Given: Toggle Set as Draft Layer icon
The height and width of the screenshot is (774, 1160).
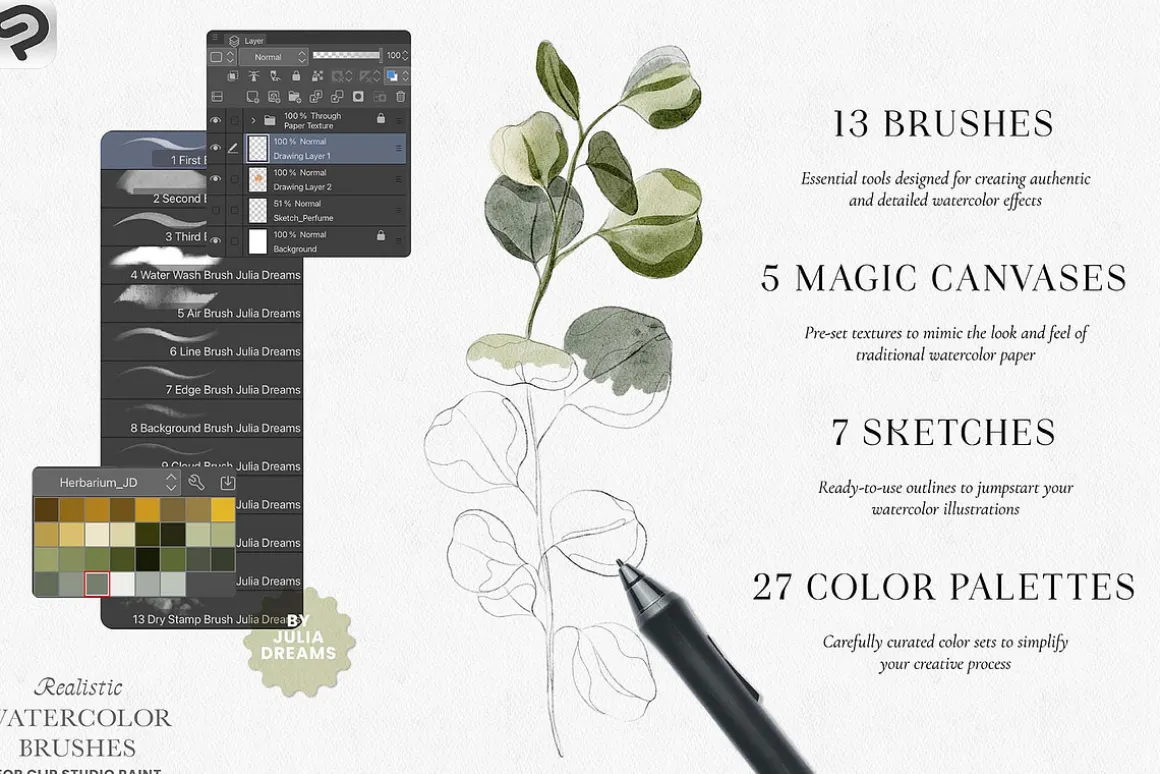Looking at the screenshot, I should point(274,75).
